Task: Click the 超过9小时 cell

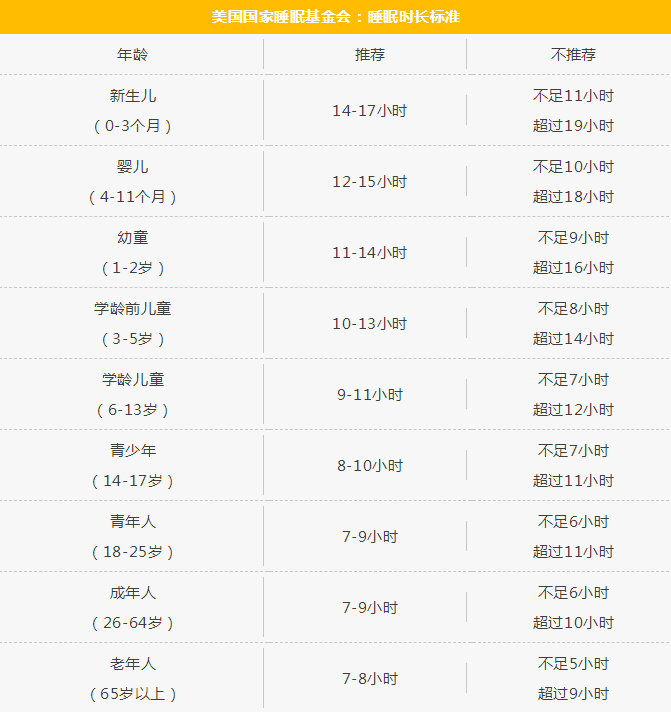Action: [x=573, y=694]
